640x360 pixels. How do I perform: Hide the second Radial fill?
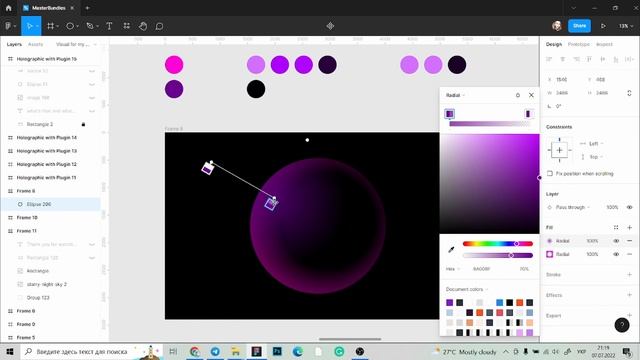pos(616,254)
